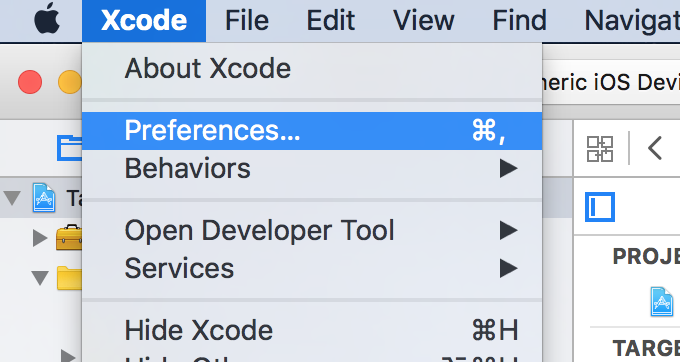Collapse the yellow folder disclosure triangle
This screenshot has height=362, width=680.
point(40,277)
